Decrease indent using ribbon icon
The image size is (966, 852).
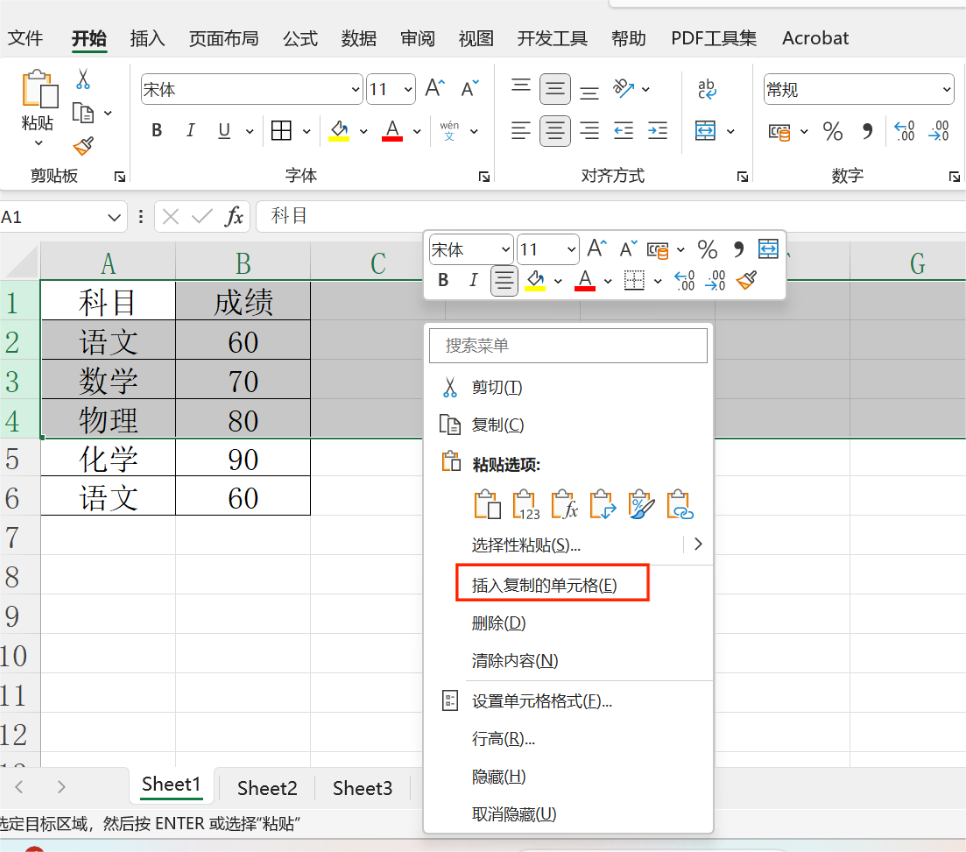tap(623, 131)
